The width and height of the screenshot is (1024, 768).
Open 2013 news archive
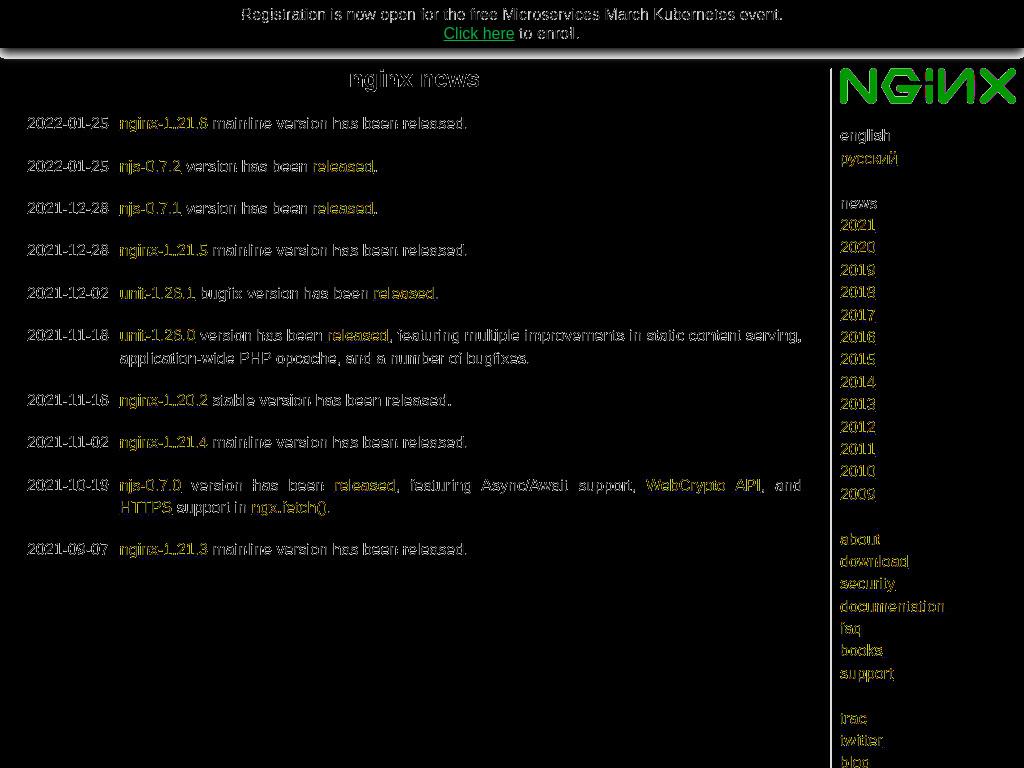(x=857, y=404)
